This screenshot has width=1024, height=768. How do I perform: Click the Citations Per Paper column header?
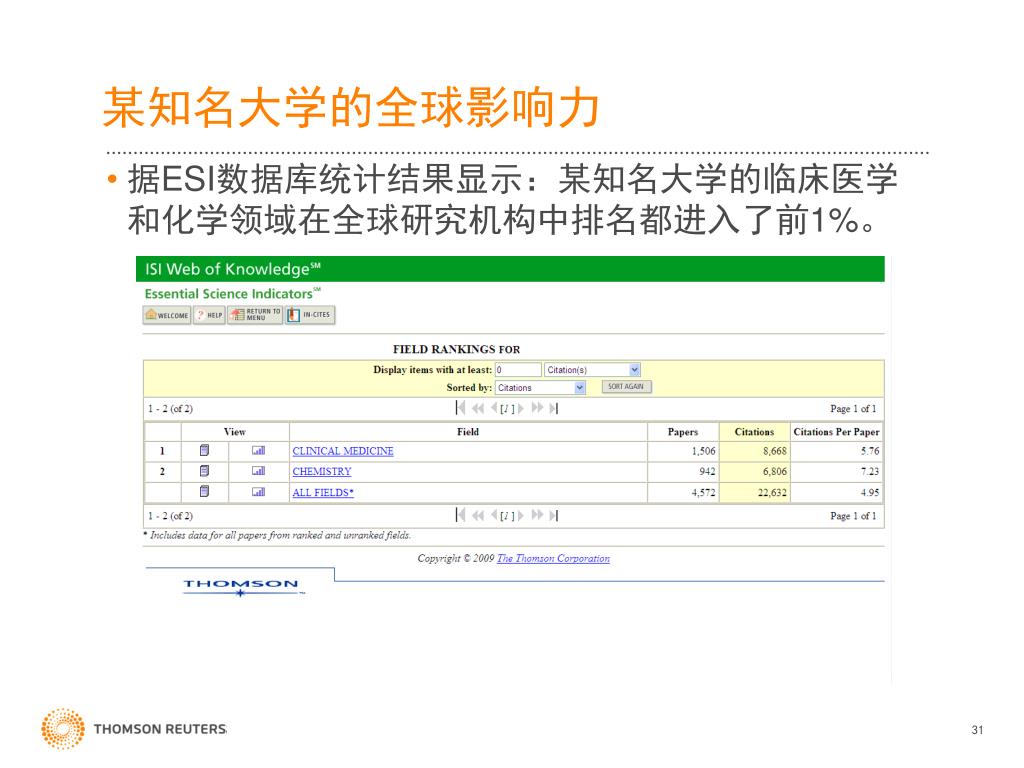836,432
